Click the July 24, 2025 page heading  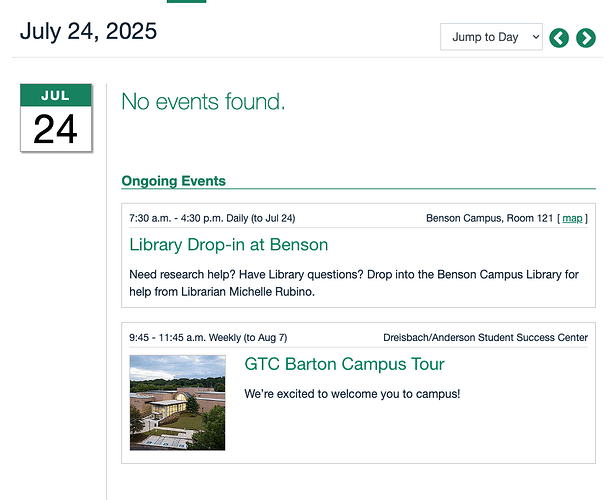(x=88, y=31)
